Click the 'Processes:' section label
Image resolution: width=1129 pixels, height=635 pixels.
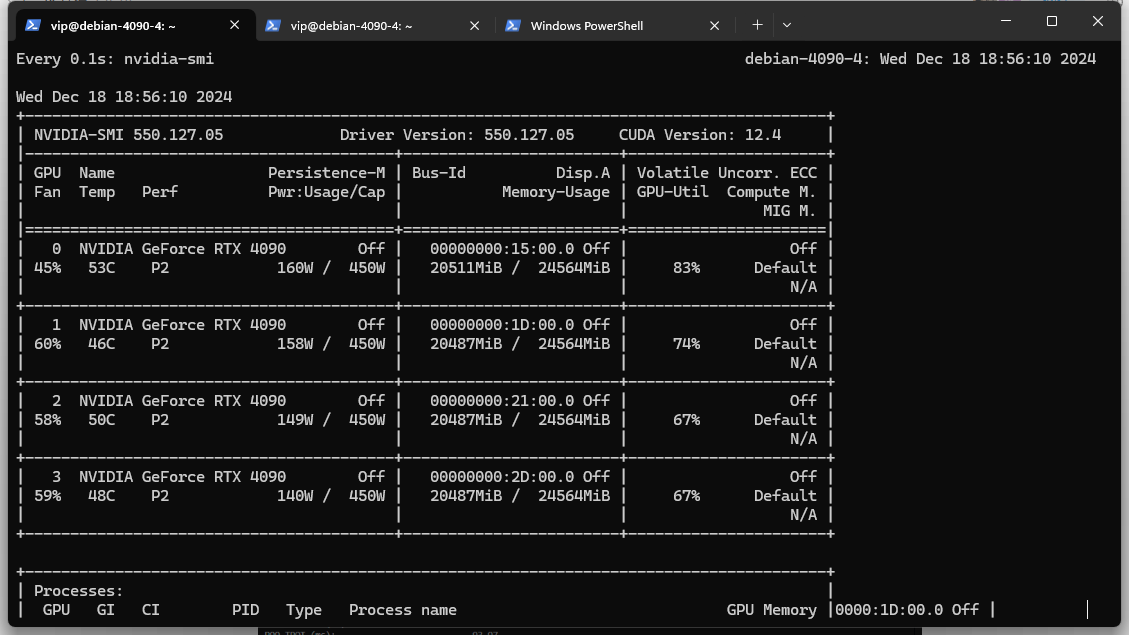point(78,591)
